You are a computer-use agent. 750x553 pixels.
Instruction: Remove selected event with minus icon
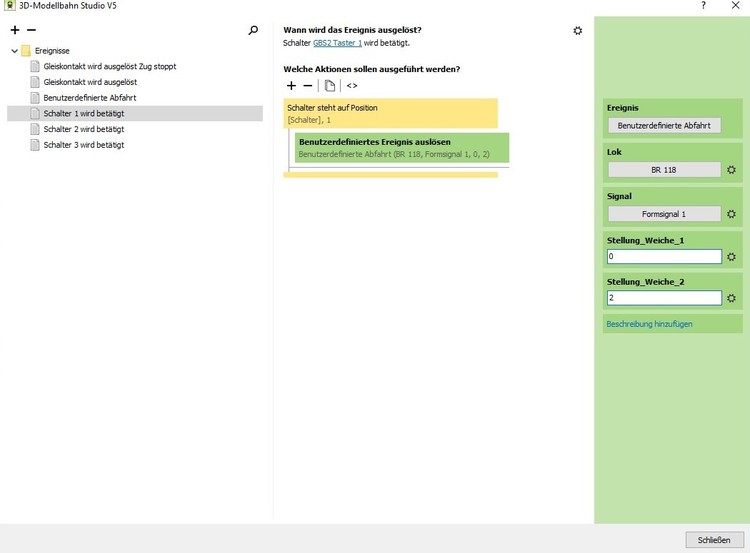(32, 30)
